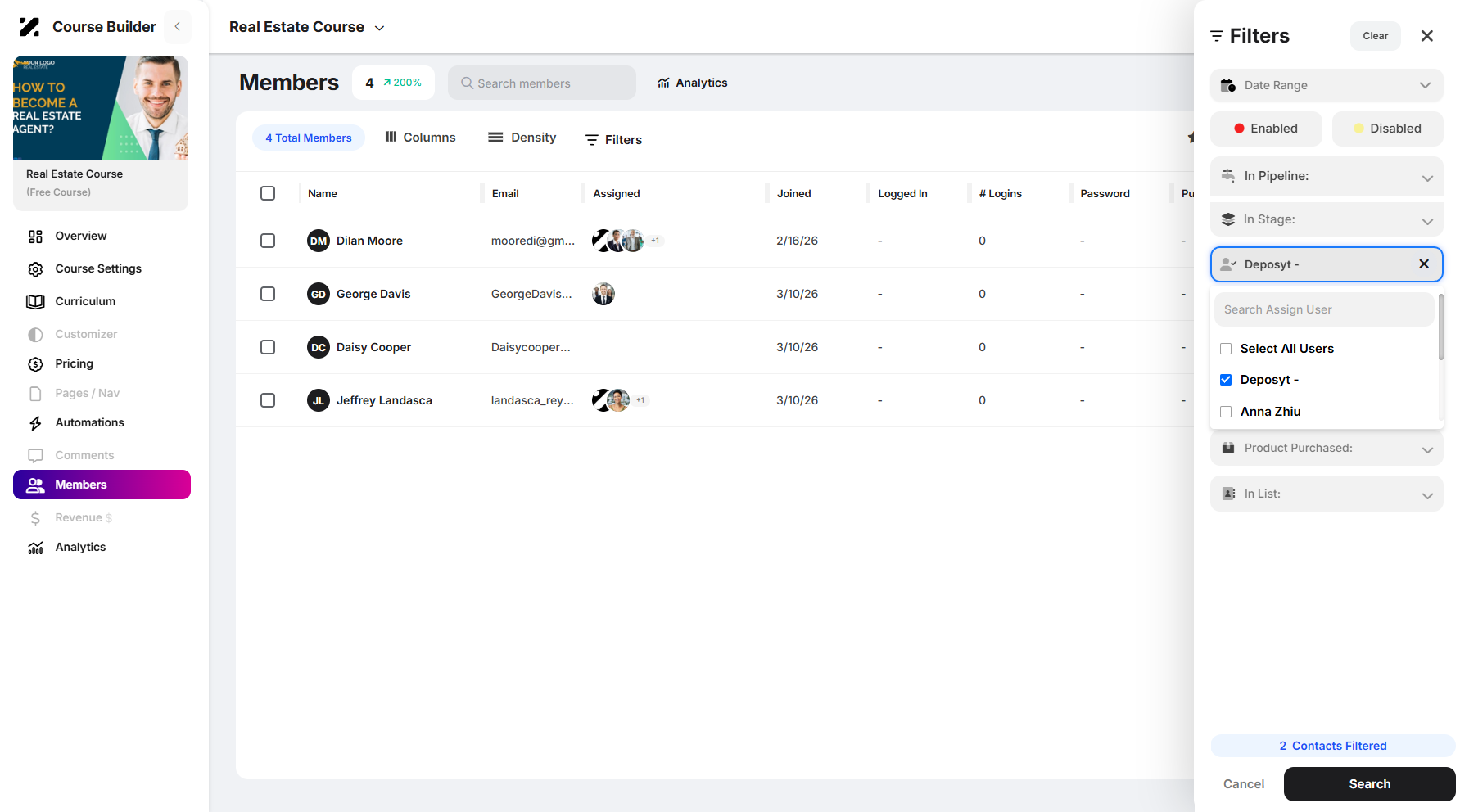The height and width of the screenshot is (812, 1460).
Task: Focus the Search members field
Action: pyautogui.click(x=542, y=83)
